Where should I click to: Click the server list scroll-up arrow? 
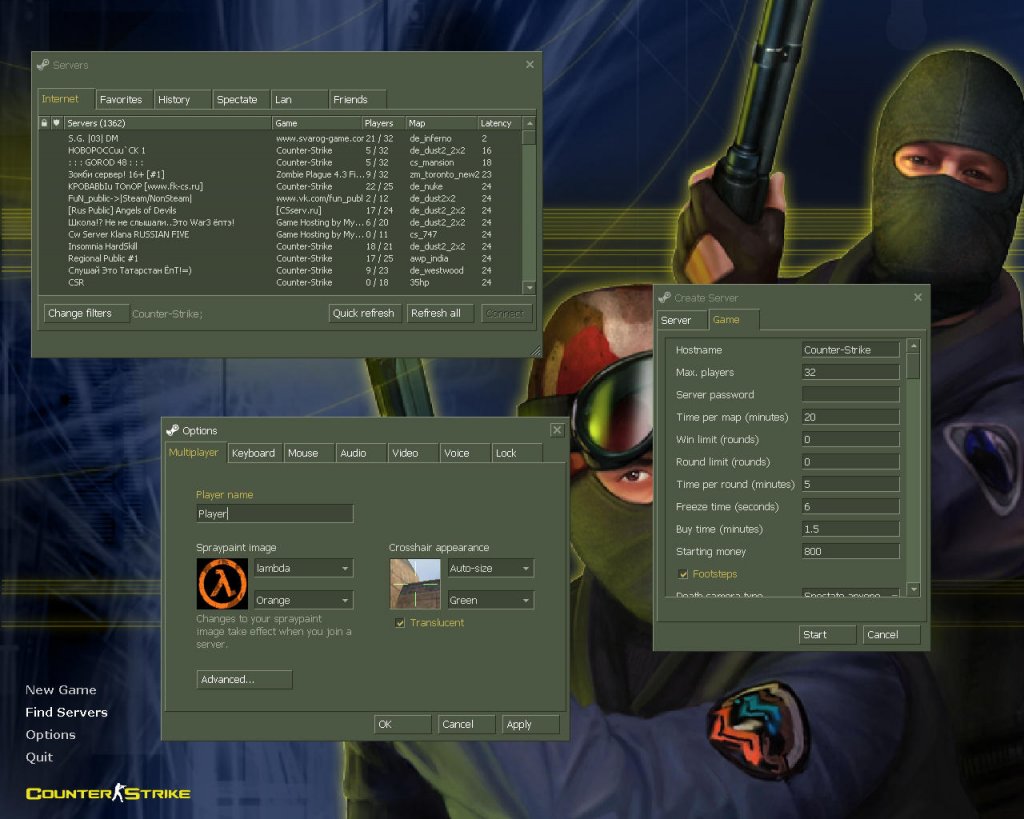pyautogui.click(x=529, y=123)
